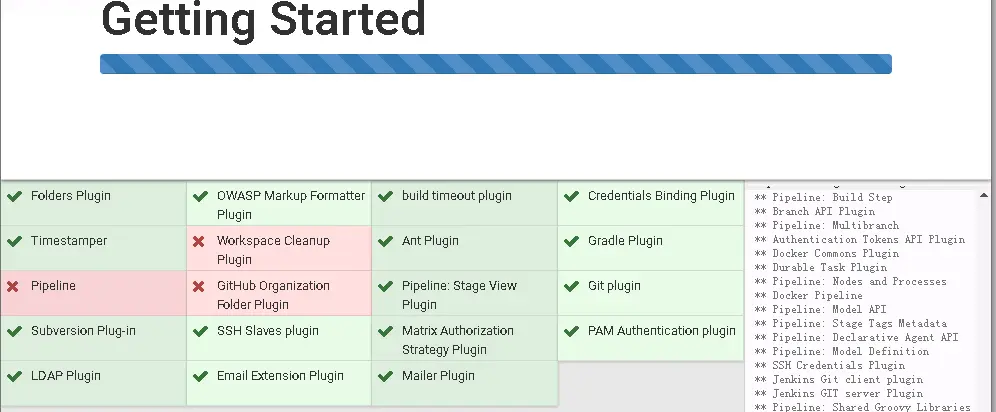Click the checkmark beside Timestamper
Image resolution: width=996 pixels, height=412 pixels.
click(14, 242)
